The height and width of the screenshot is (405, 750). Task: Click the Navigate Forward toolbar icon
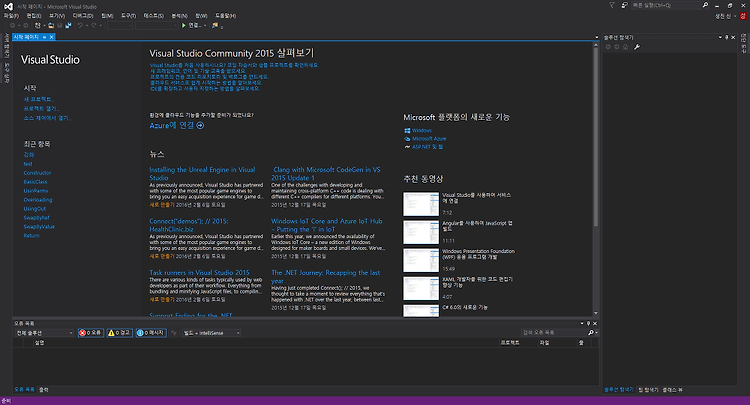[x=26, y=25]
